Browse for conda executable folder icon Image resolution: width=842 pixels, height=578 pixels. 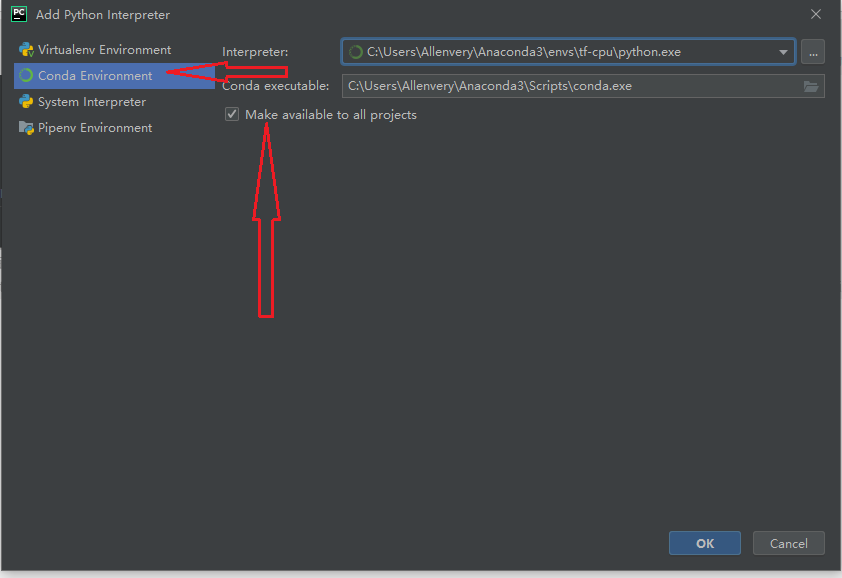click(x=811, y=86)
